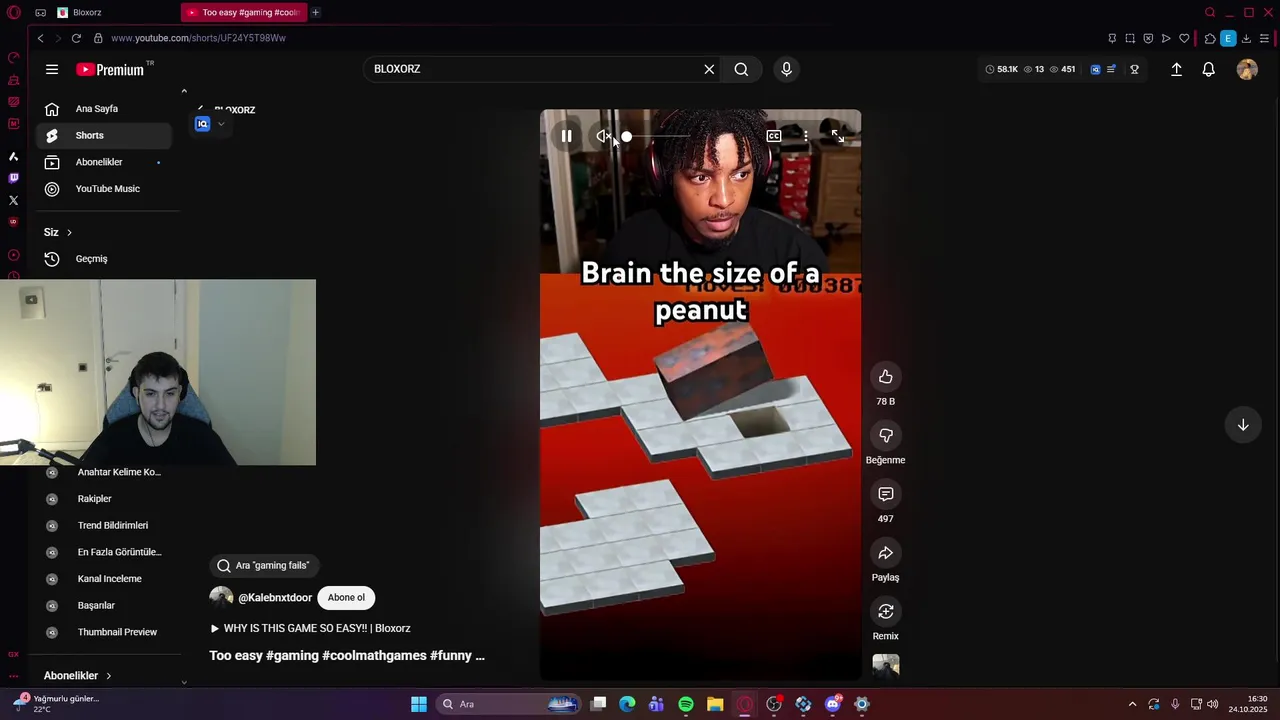Image resolution: width=1280 pixels, height=720 pixels.
Task: Start voice search with the microphone
Action: tap(786, 69)
